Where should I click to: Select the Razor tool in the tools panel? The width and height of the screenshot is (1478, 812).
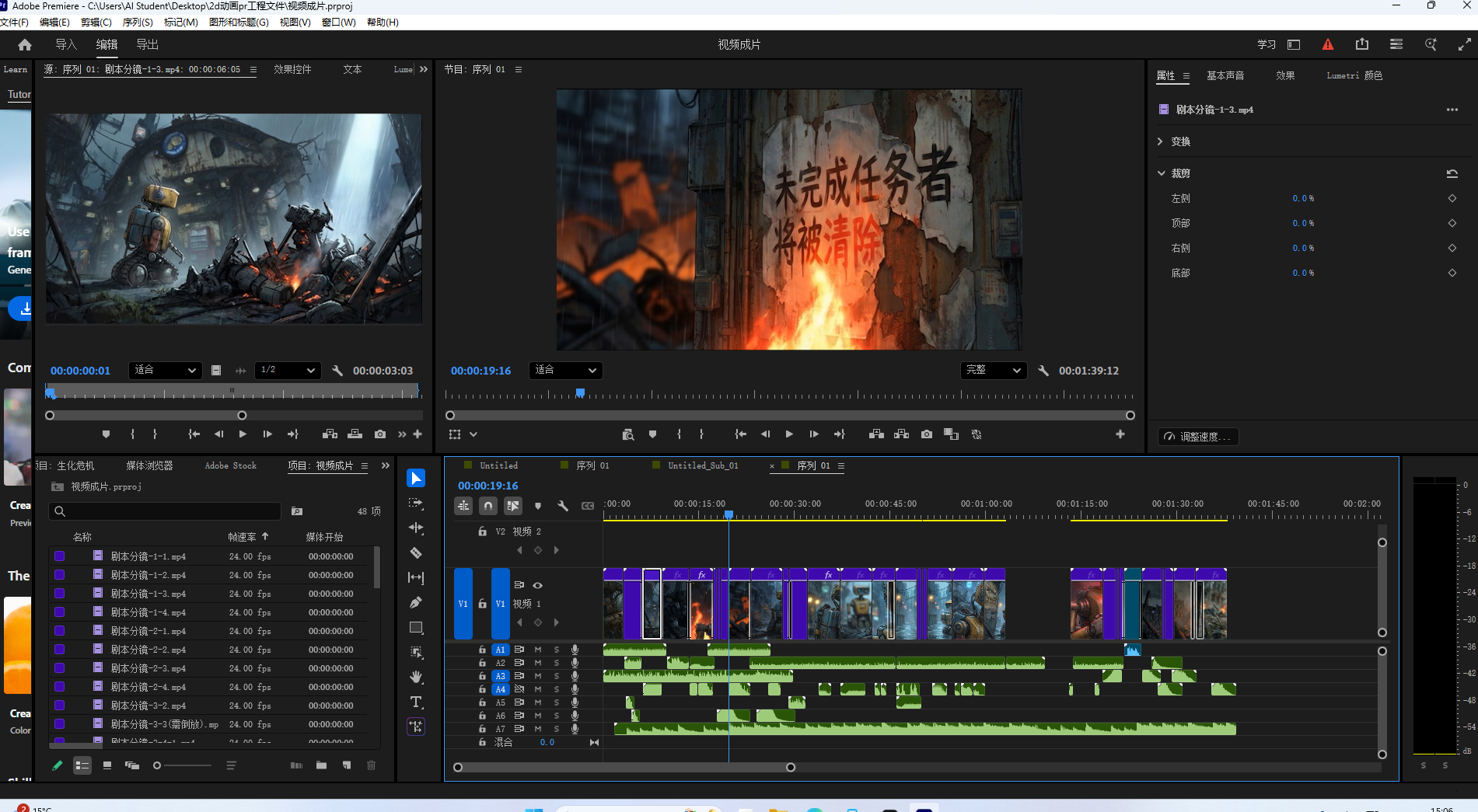click(416, 553)
